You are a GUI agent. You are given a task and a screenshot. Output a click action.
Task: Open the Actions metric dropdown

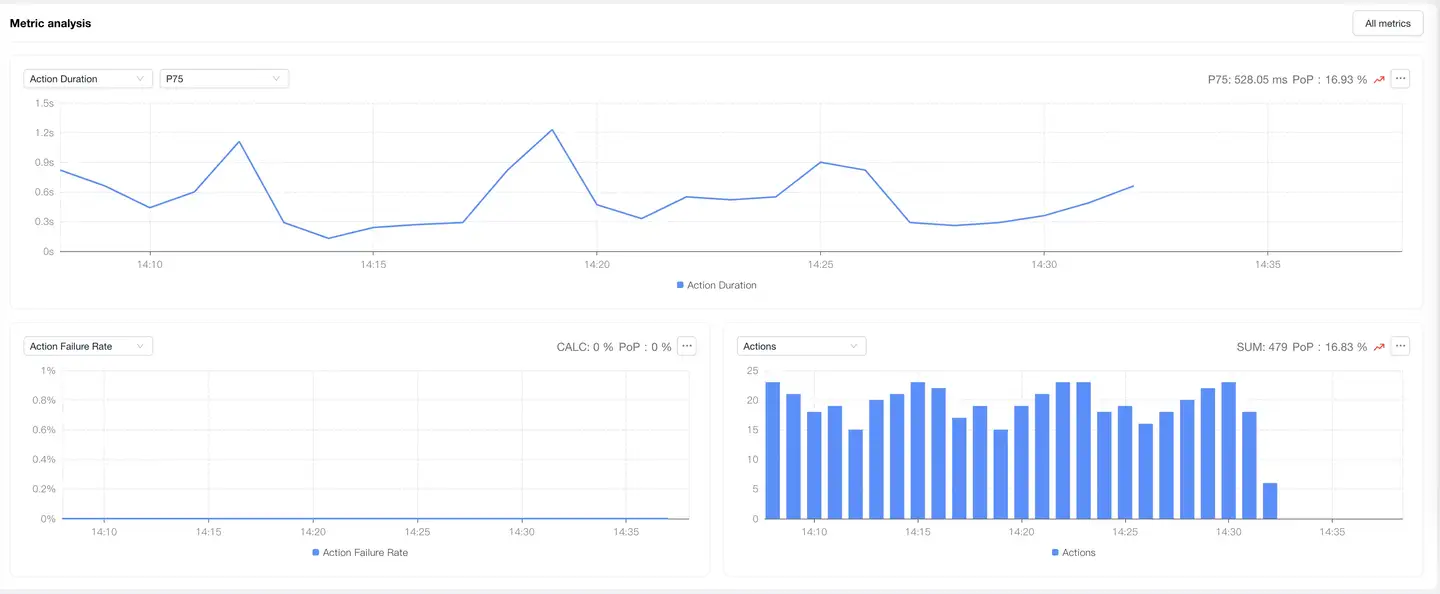(x=801, y=346)
